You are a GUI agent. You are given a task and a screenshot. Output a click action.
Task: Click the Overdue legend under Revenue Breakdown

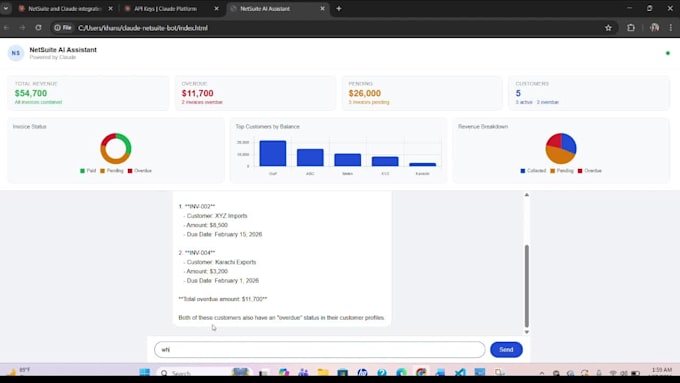[590, 171]
